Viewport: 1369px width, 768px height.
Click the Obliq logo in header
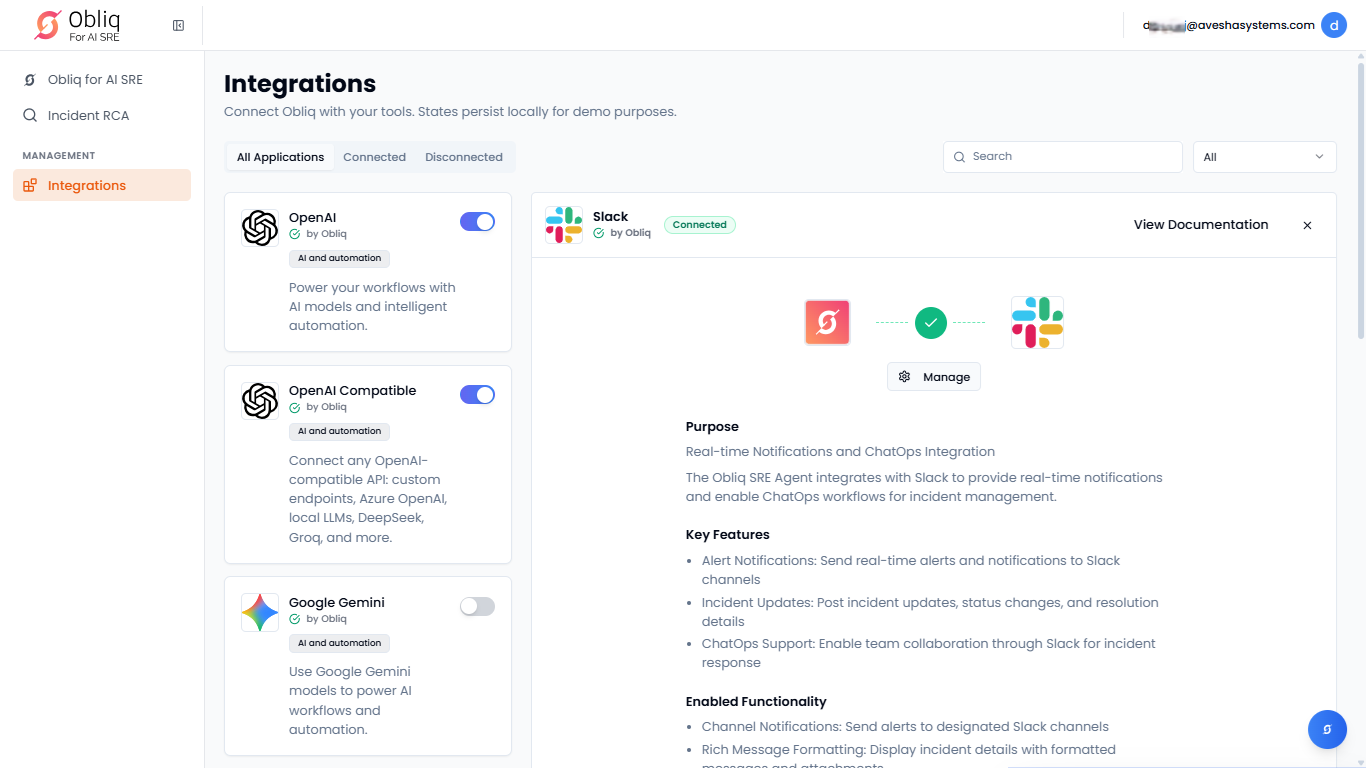[x=78, y=25]
